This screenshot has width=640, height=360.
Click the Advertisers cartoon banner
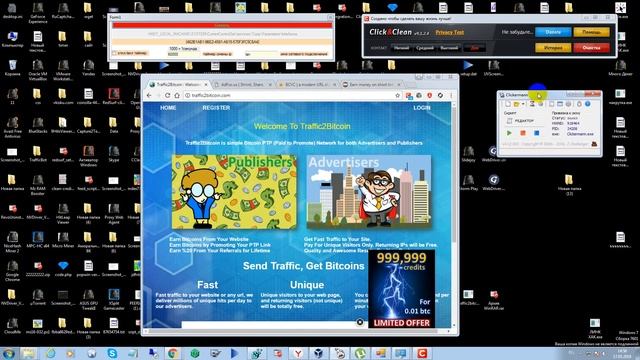[369, 191]
